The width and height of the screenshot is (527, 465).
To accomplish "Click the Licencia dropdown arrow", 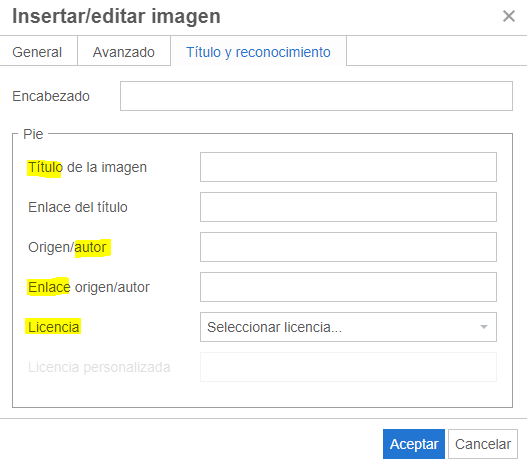I will point(484,327).
